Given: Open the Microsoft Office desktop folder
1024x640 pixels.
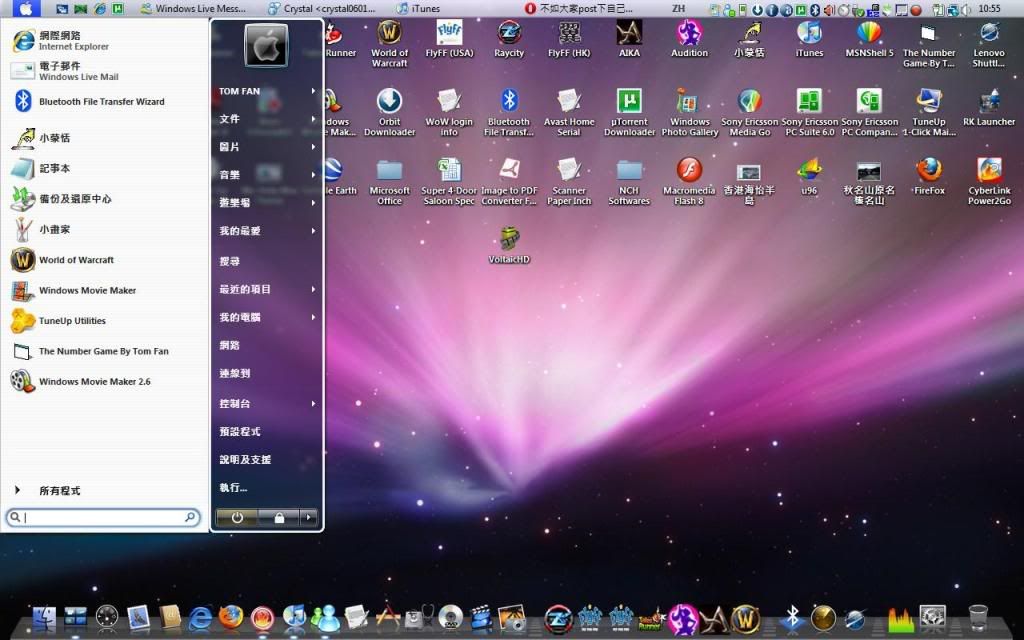Looking at the screenshot, I should coord(389,181).
